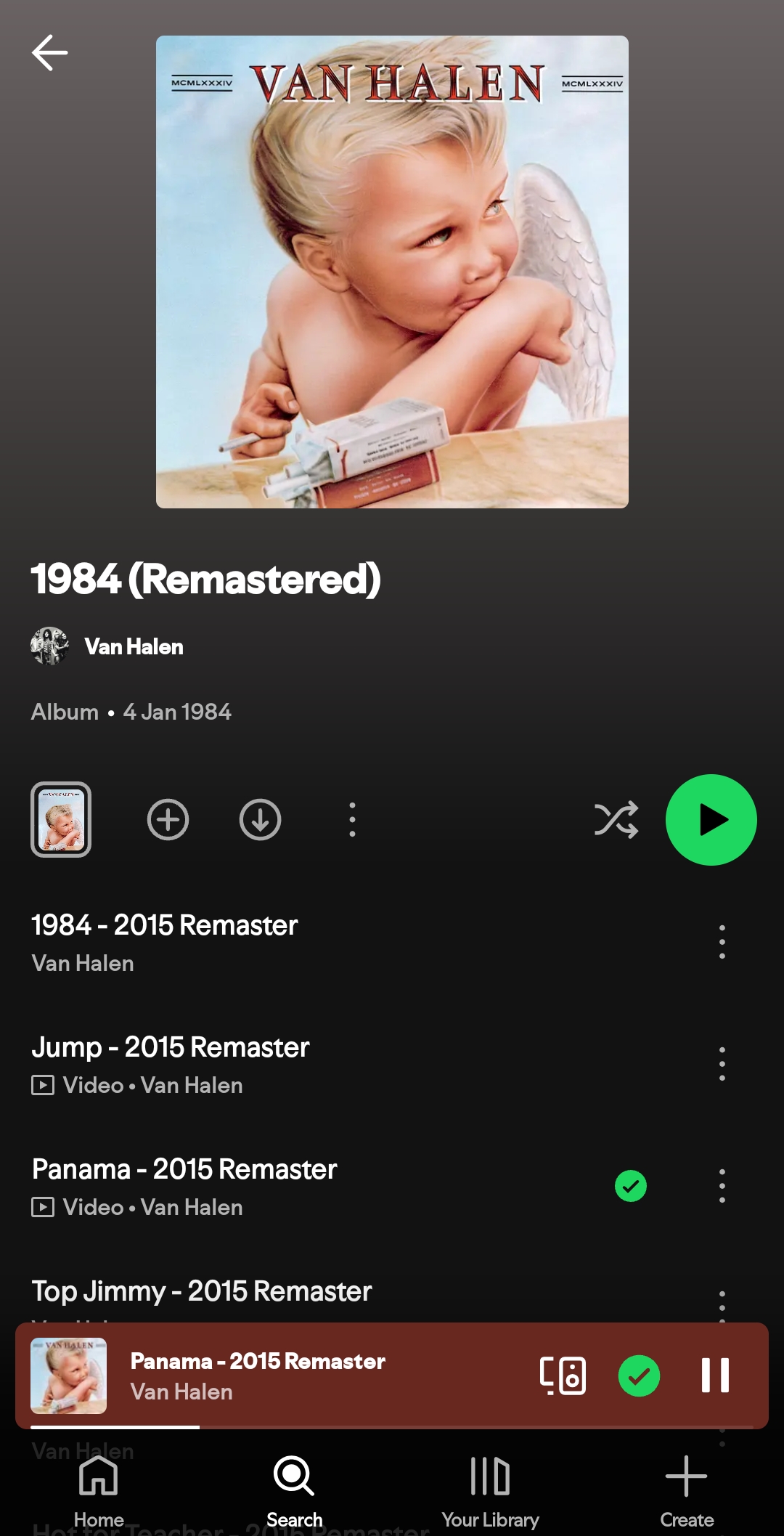This screenshot has height=1536, width=784.
Task: Download the 1984 album
Action: coord(260,820)
